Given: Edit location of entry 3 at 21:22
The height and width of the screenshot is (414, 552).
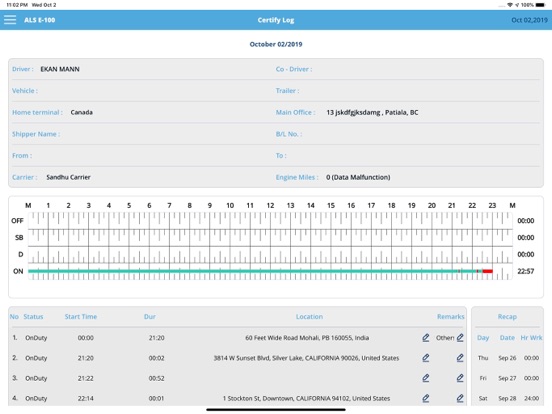Looking at the screenshot, I should (x=426, y=378).
